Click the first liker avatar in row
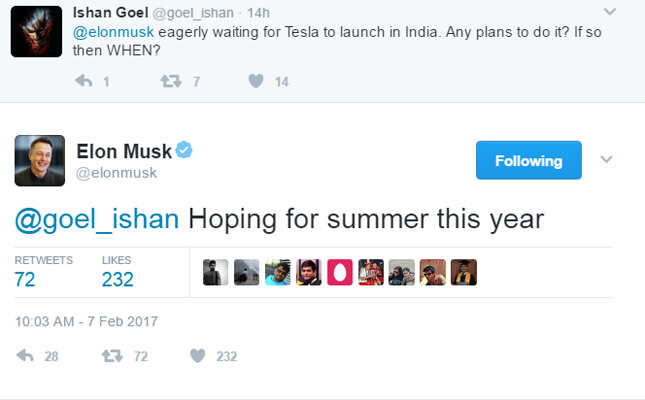645x400 pixels. coord(215,272)
